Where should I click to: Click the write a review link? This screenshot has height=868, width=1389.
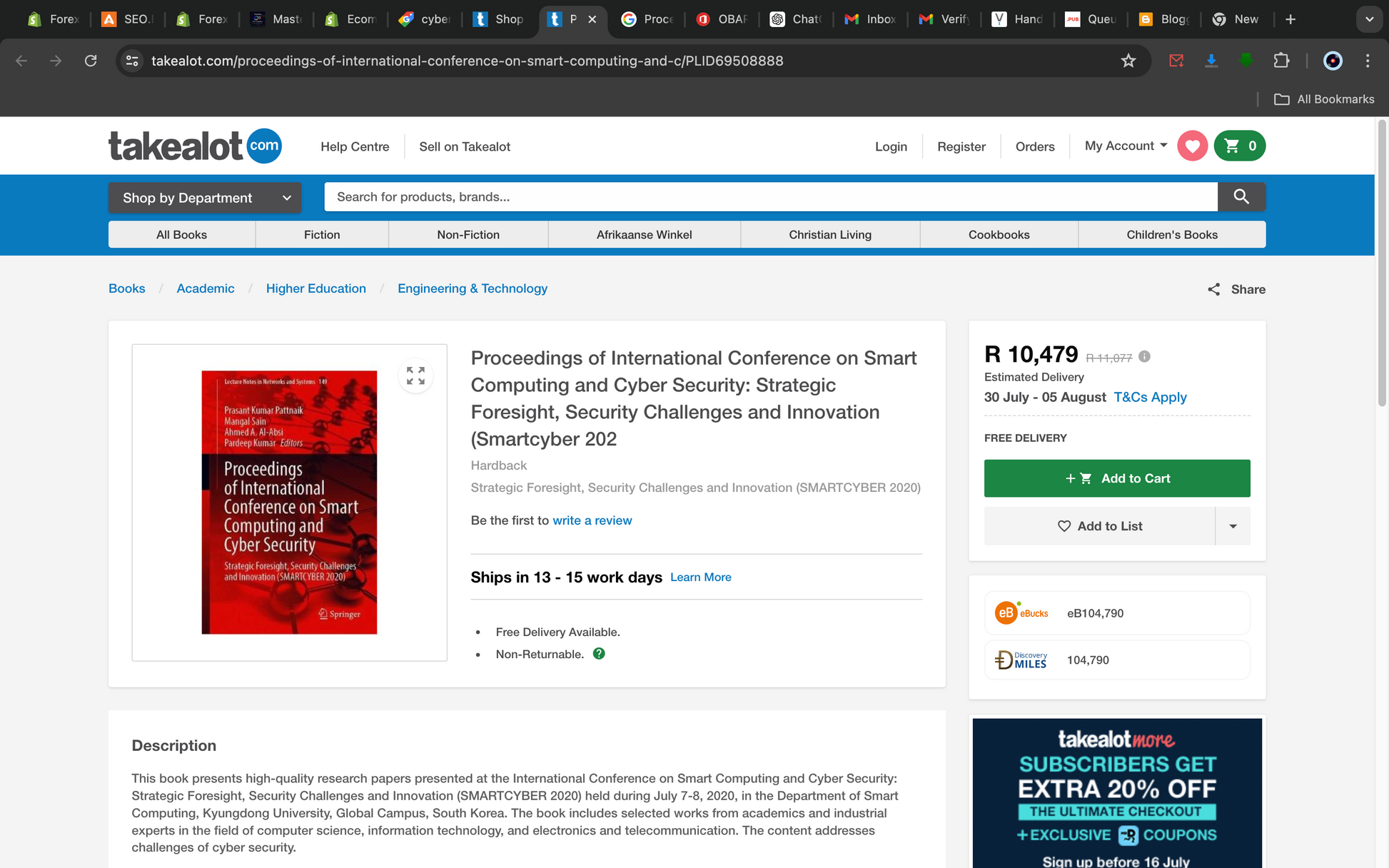pyautogui.click(x=592, y=520)
